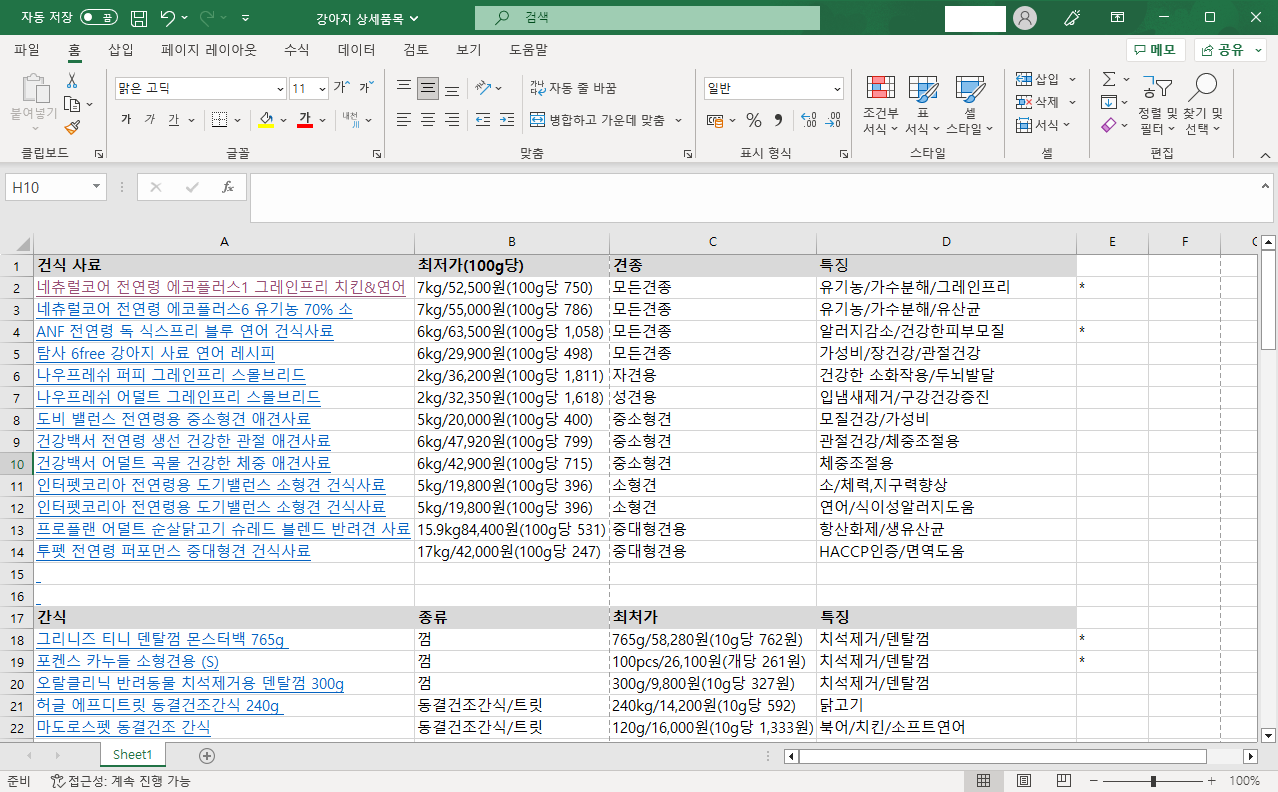Align cell text right
The height and width of the screenshot is (792, 1278).
(452, 120)
